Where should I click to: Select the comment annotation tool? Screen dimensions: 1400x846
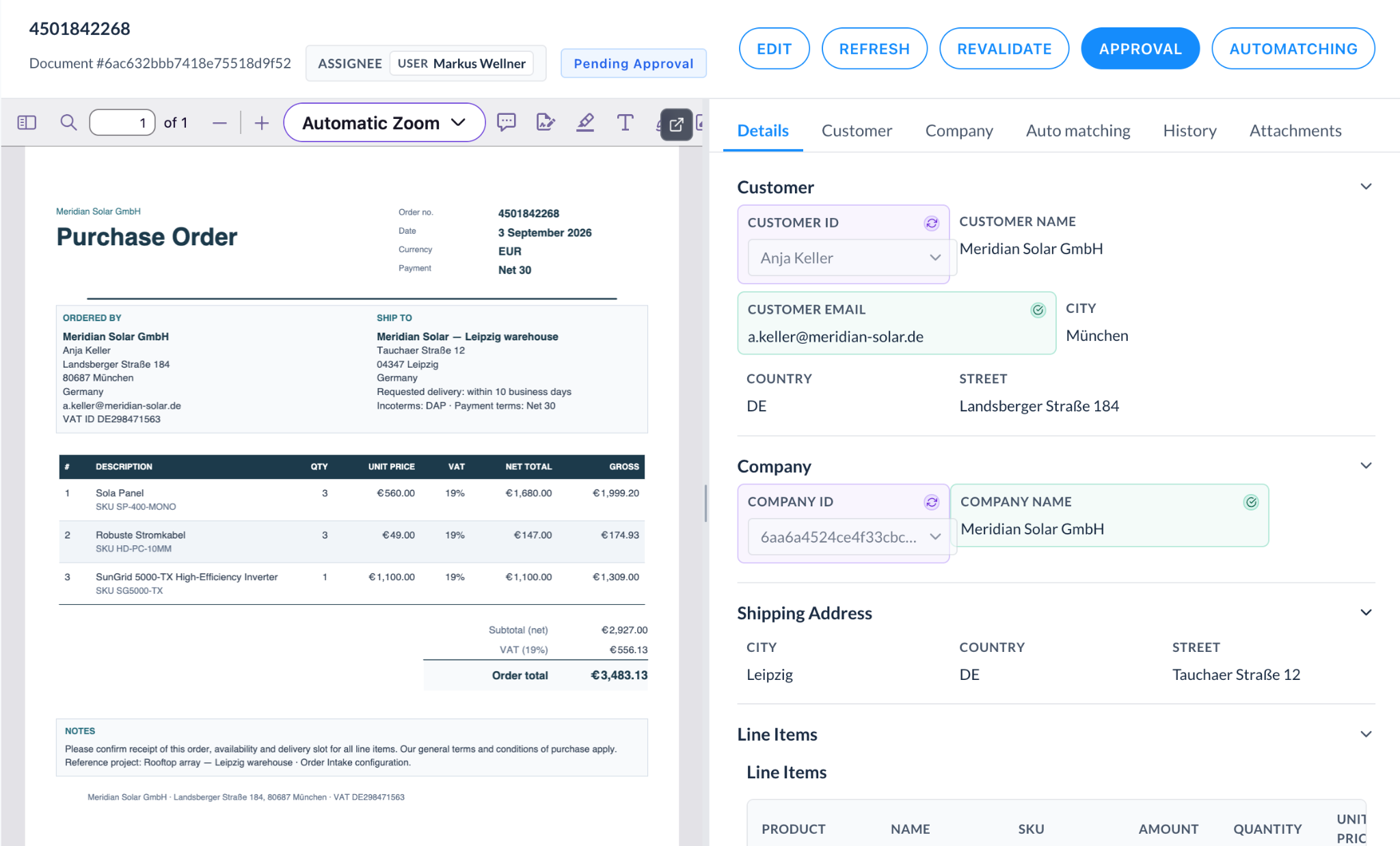(x=507, y=123)
